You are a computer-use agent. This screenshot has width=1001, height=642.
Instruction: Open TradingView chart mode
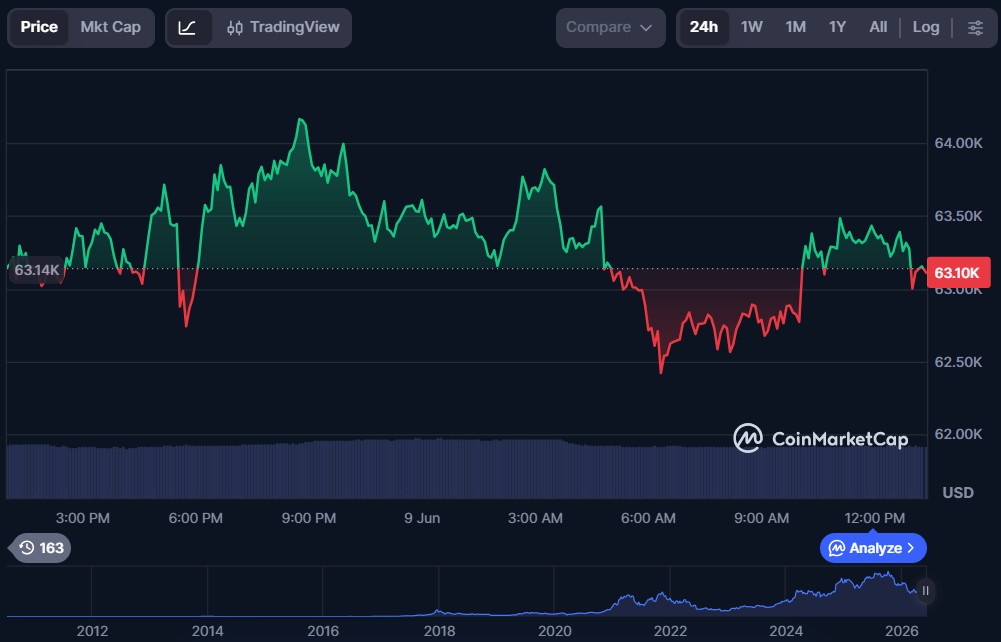point(283,27)
